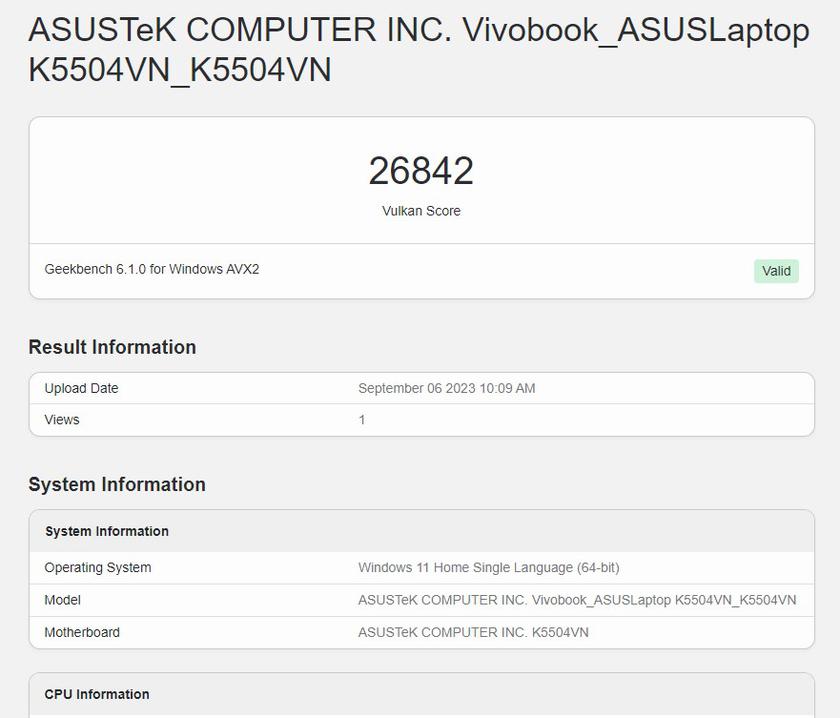Image resolution: width=840 pixels, height=718 pixels.
Task: Click the System Information table header row
Action: [x=107, y=531]
